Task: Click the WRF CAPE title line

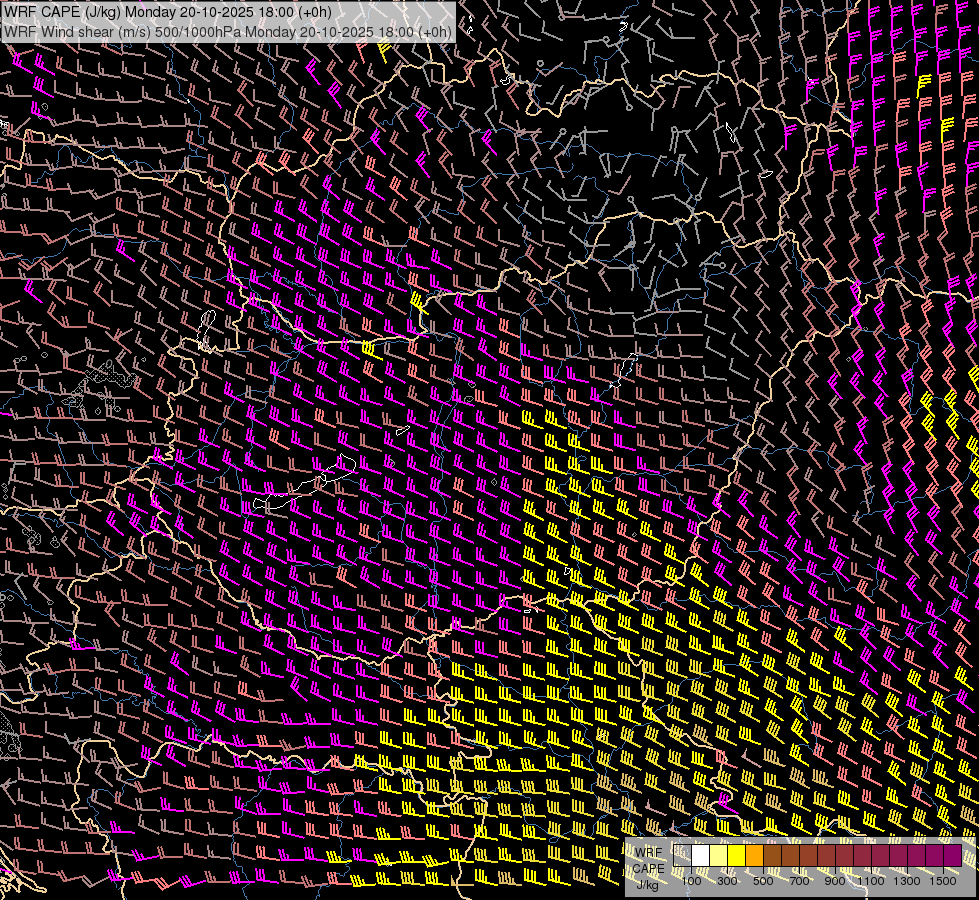Action: click(x=168, y=12)
